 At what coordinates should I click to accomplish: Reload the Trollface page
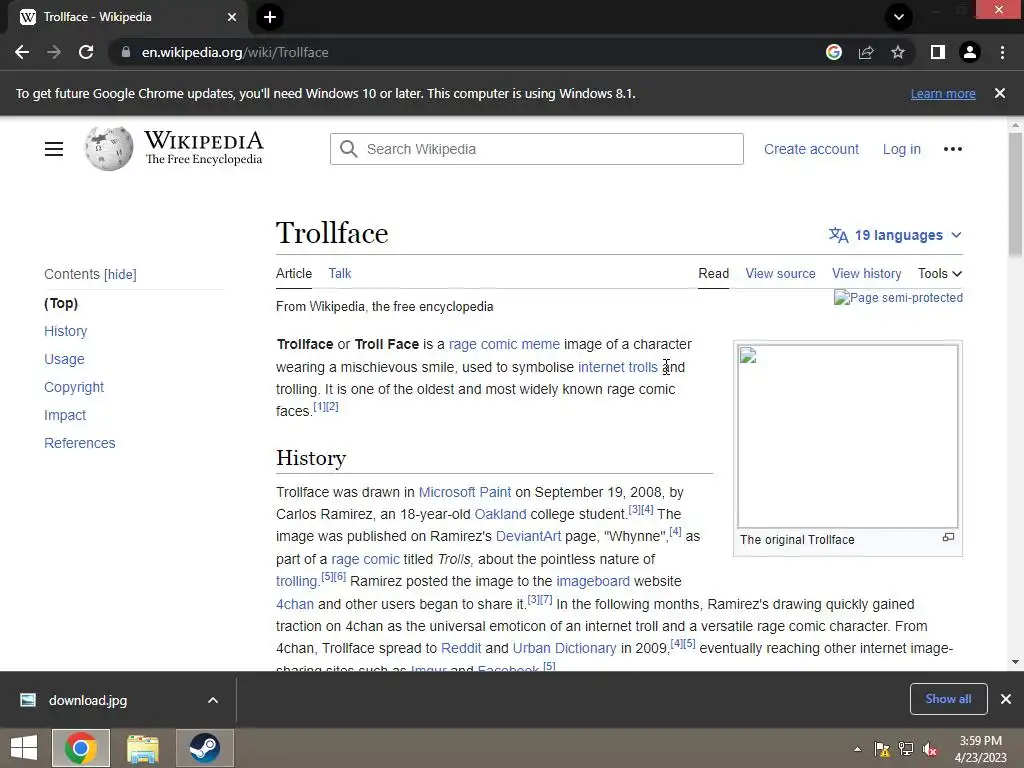(x=86, y=52)
